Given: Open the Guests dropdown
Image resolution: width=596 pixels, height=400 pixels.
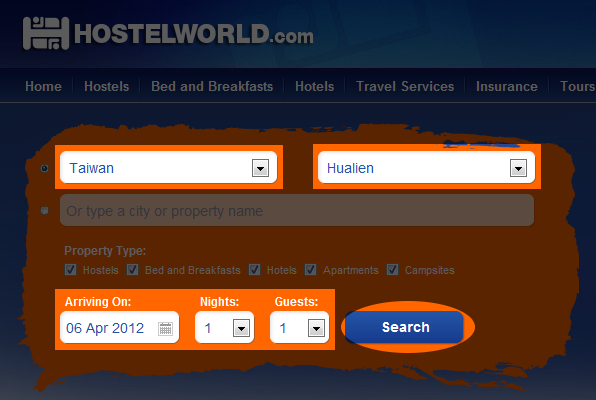Looking at the screenshot, I should click(x=300, y=327).
